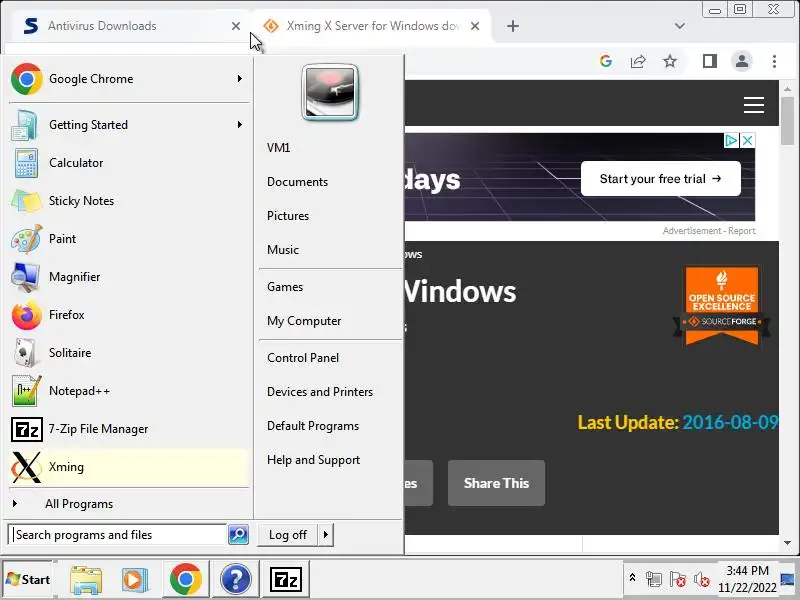Click the taskbar clock showing 3:44 PM
The height and width of the screenshot is (600, 800).
point(747,579)
